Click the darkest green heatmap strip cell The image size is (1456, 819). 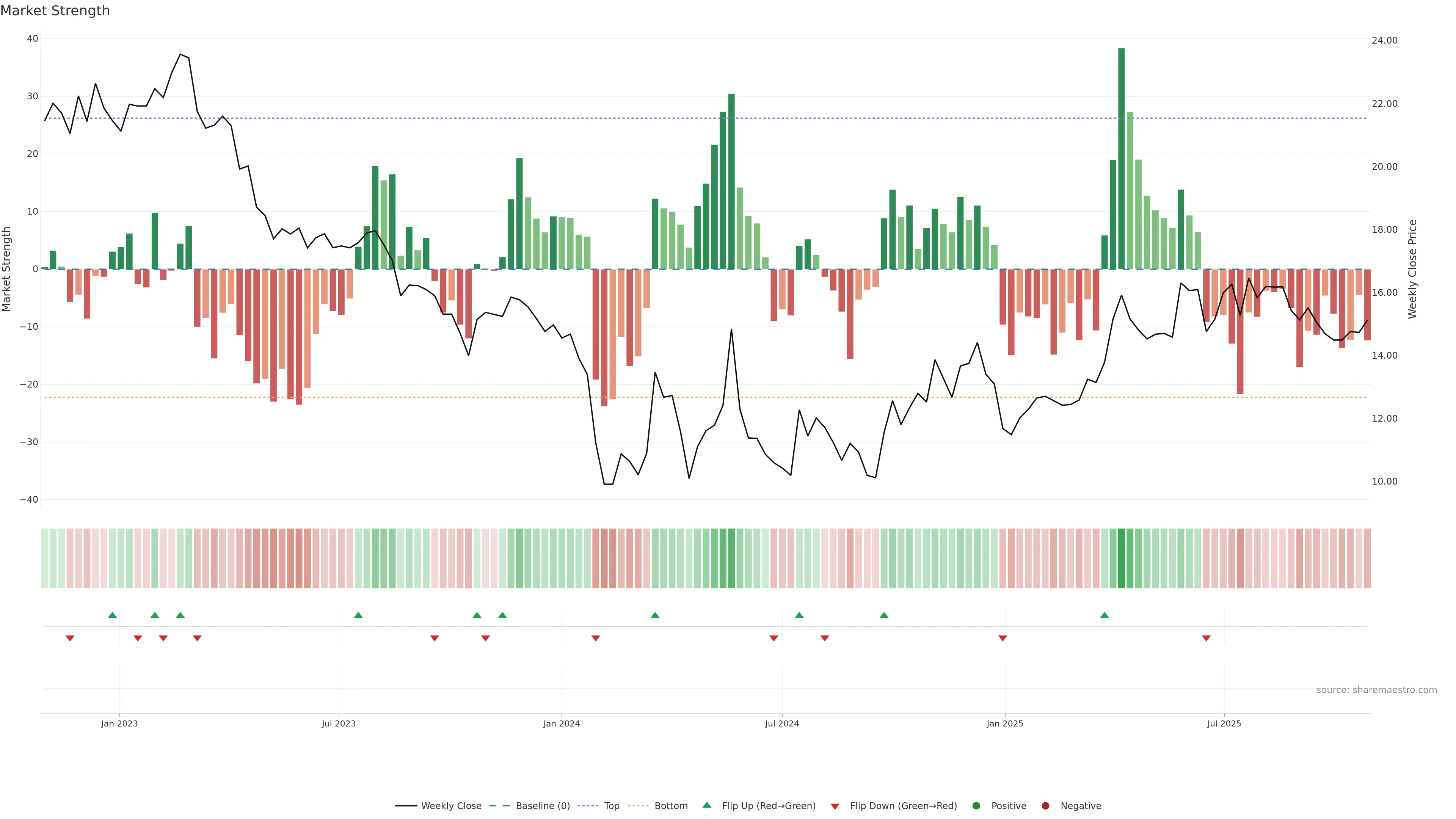coord(1122,558)
